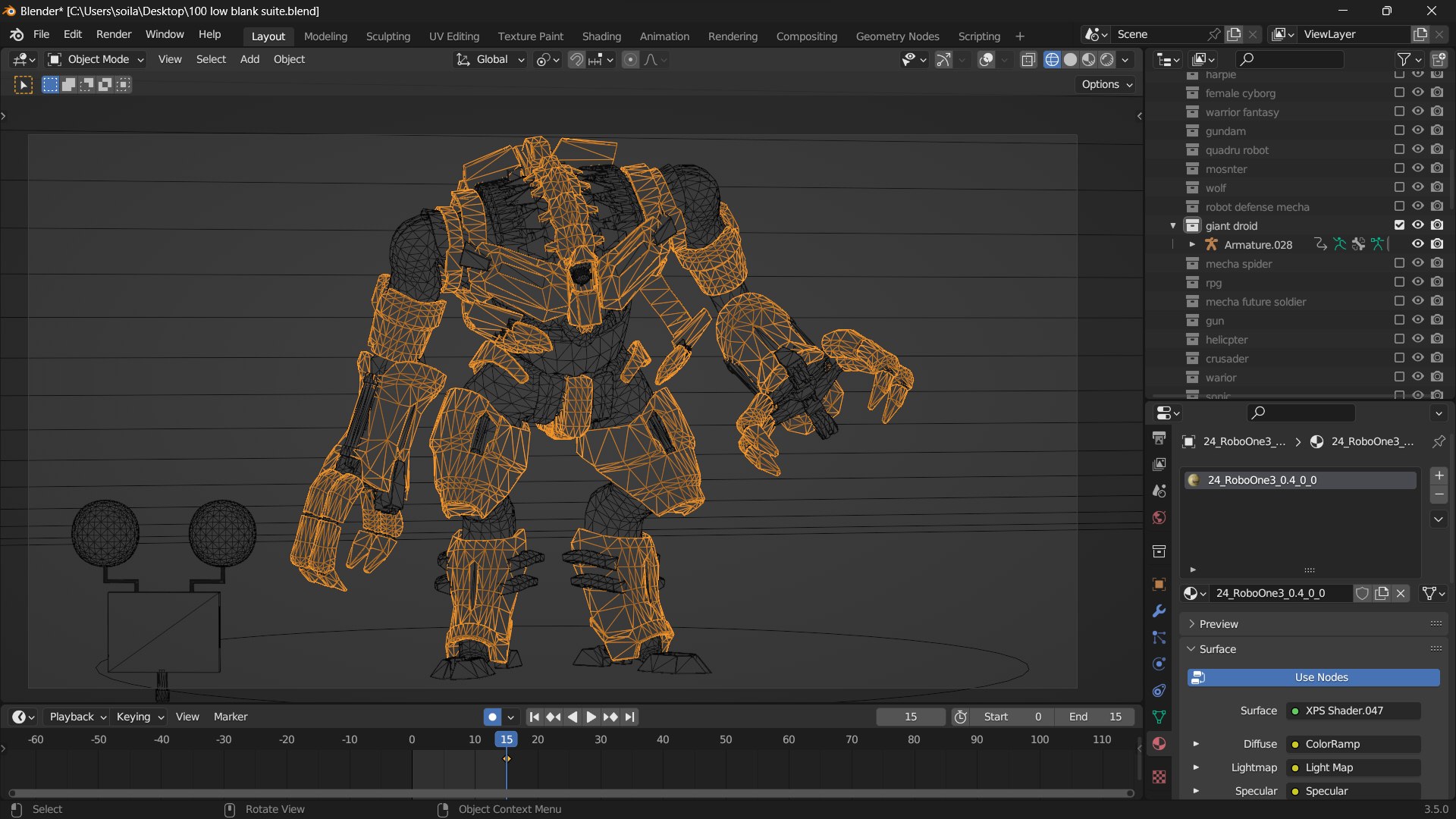Switch viewport shading to wireframe mode
1456x819 pixels.
pos(1052,60)
